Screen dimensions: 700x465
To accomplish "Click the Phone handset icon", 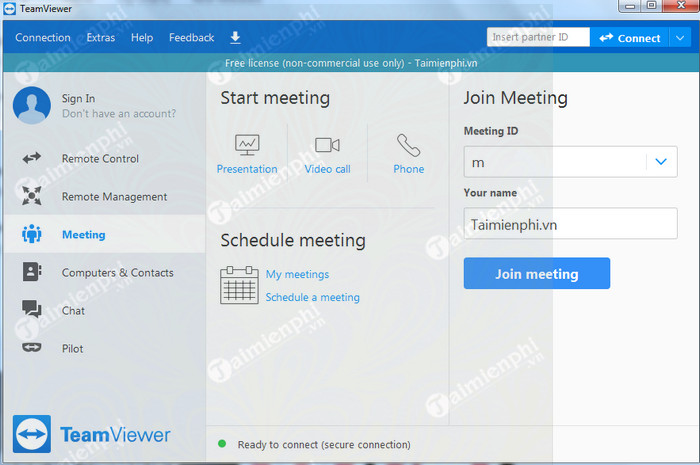I will tap(408, 145).
